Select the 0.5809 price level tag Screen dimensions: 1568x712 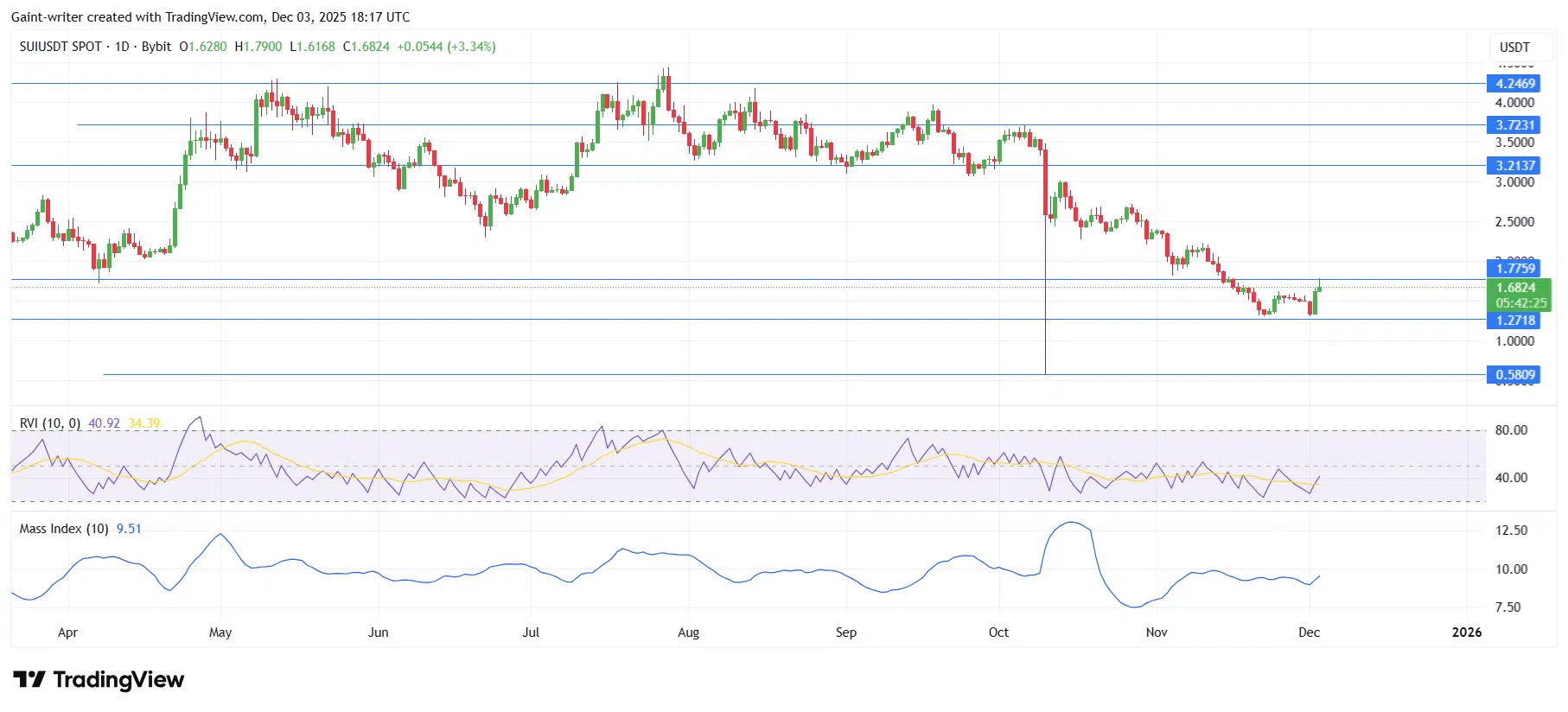[1515, 375]
